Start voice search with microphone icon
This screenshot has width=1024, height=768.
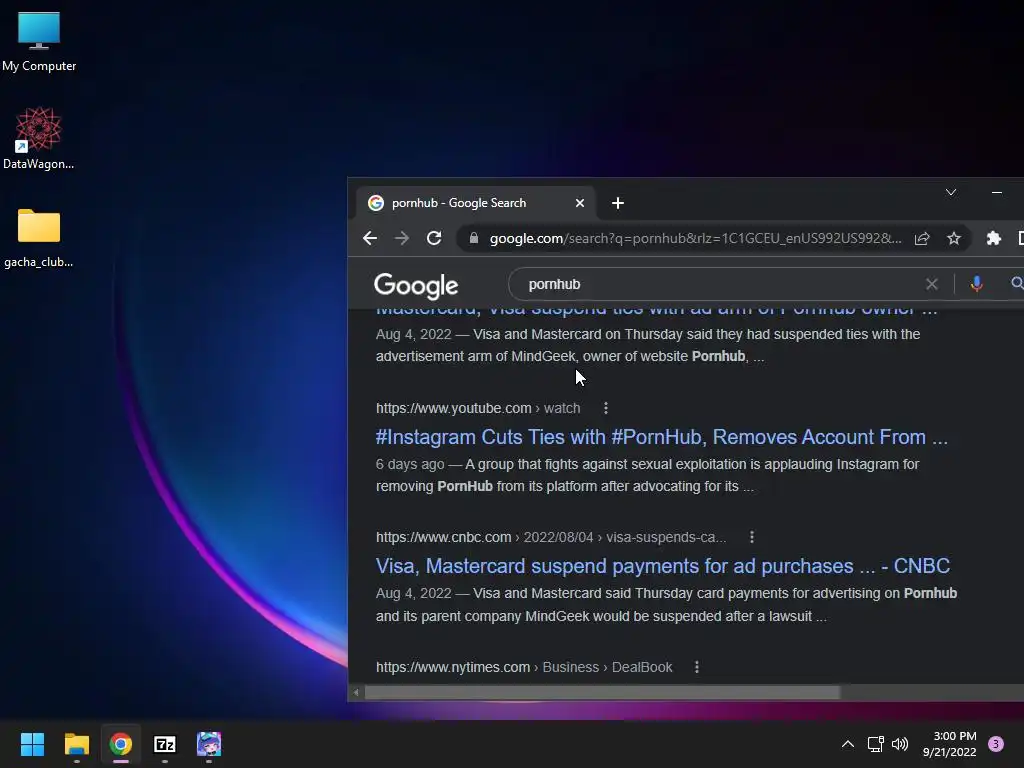point(976,284)
